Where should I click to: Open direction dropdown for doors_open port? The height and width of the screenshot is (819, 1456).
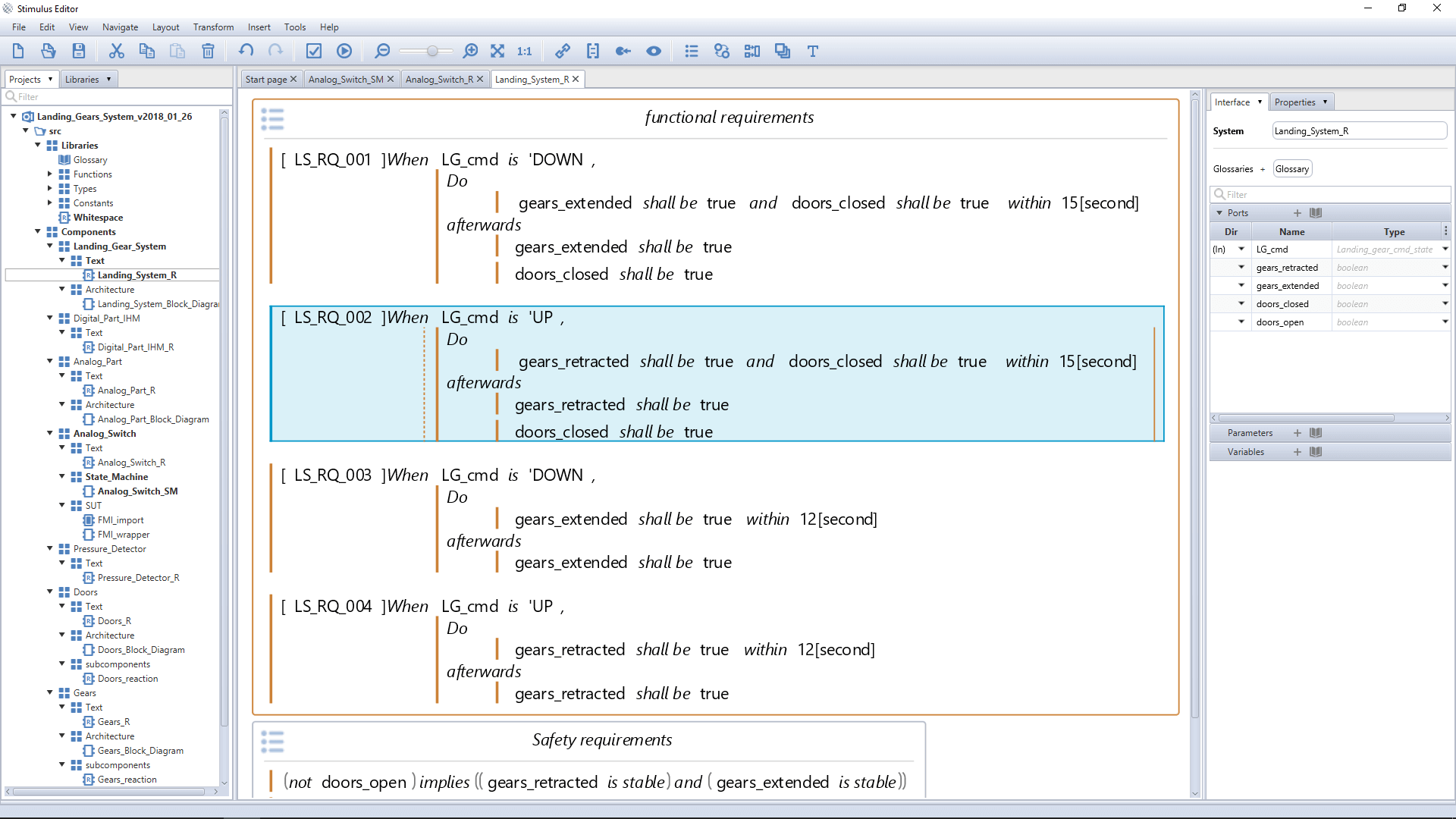1241,322
